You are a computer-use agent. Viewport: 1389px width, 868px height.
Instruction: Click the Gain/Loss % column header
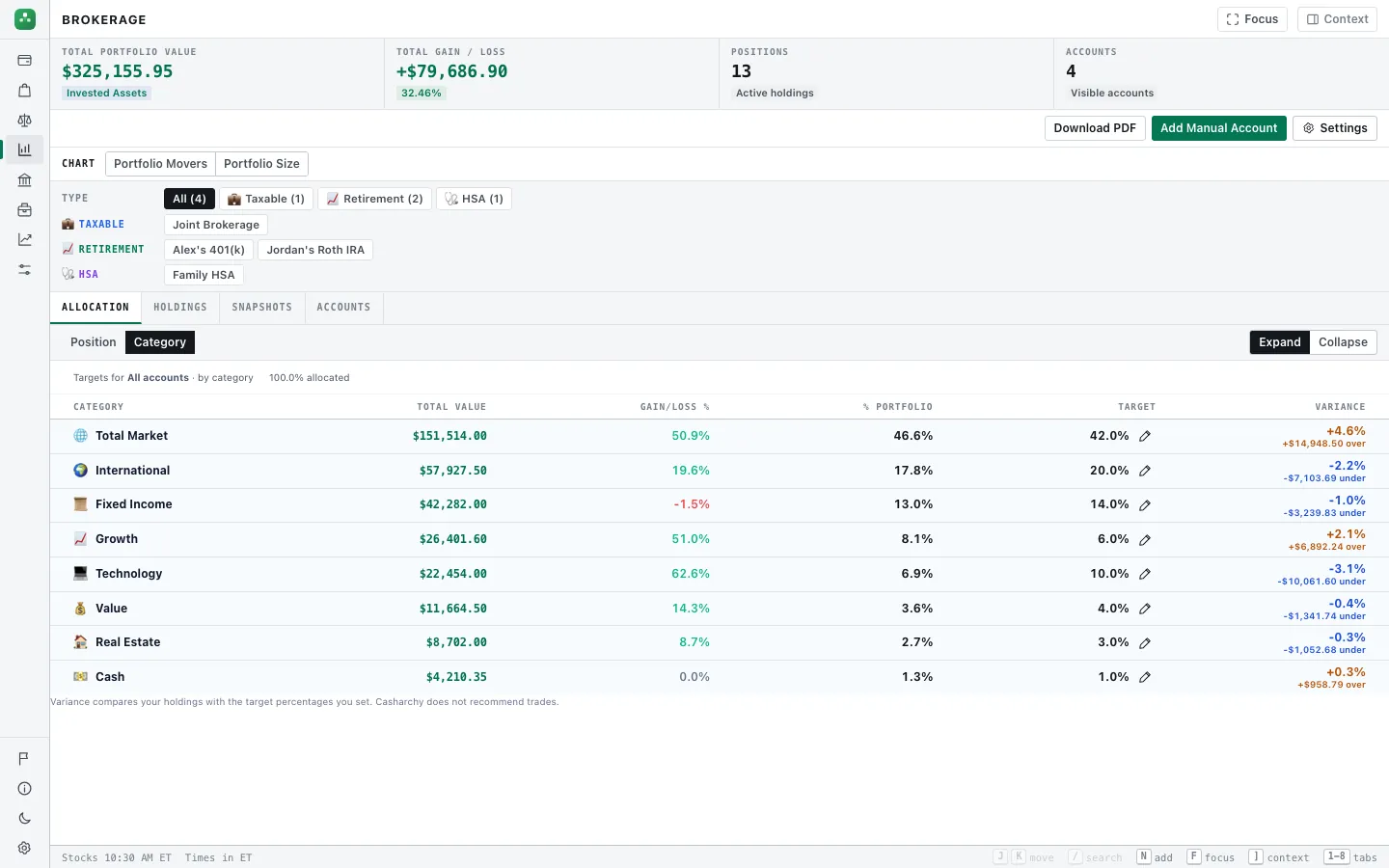point(674,407)
